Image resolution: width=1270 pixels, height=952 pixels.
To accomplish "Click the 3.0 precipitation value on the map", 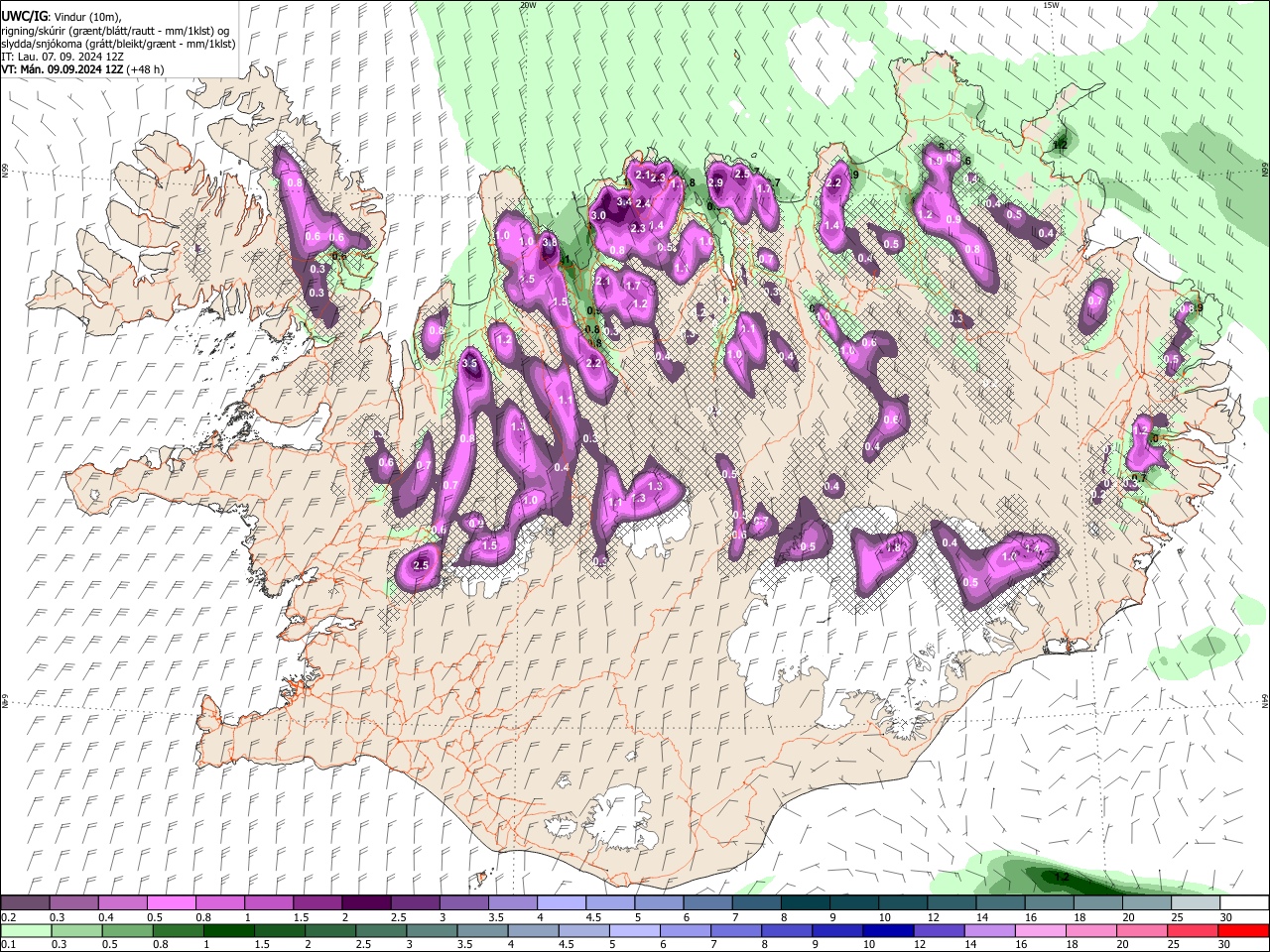I will click(x=598, y=215).
